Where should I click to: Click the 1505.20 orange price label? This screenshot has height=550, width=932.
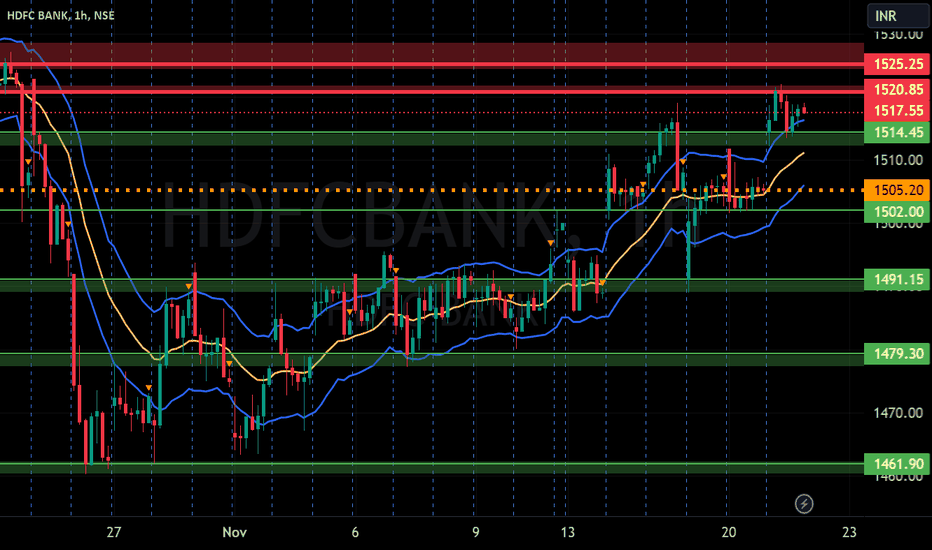pyautogui.click(x=897, y=190)
